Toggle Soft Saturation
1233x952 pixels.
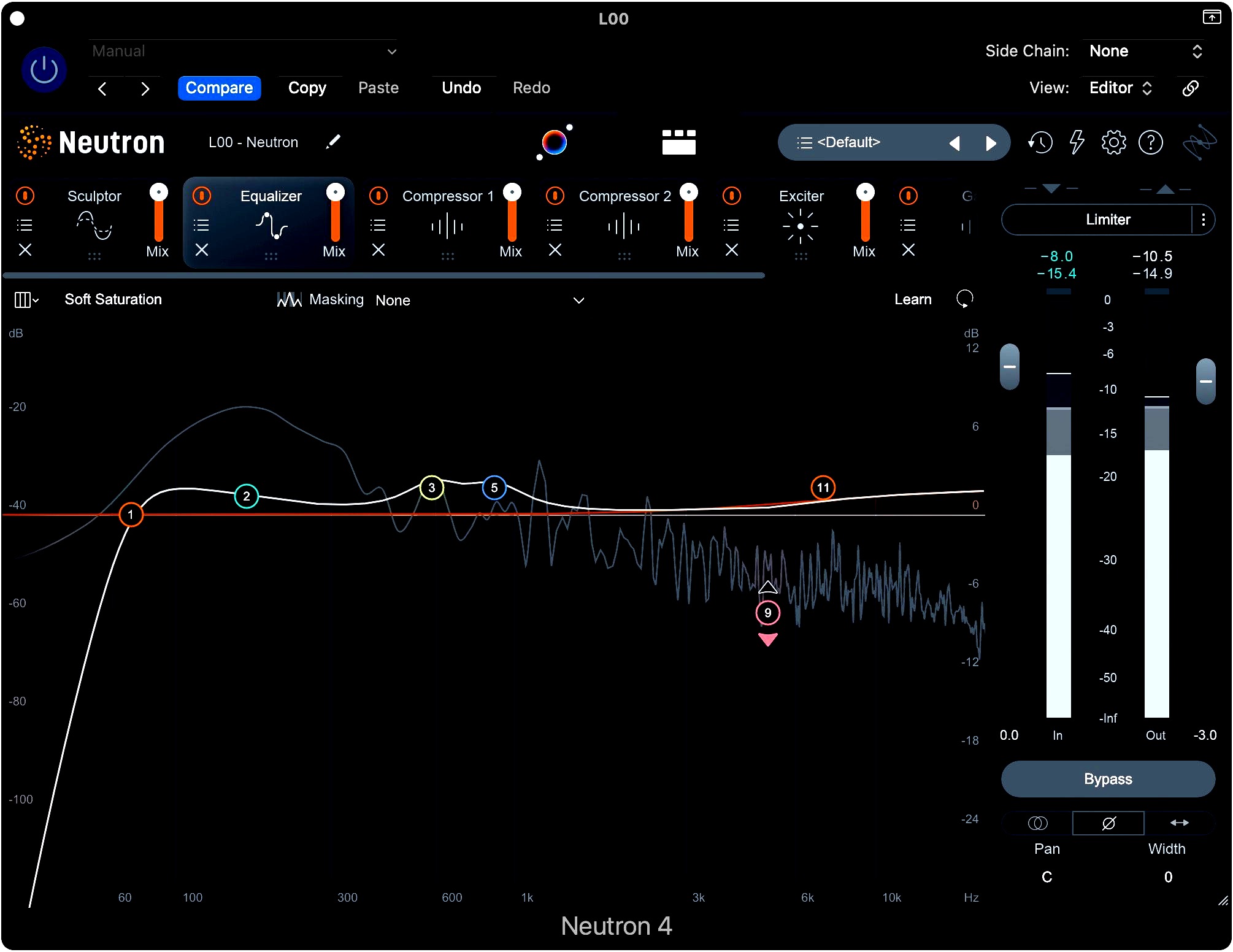(113, 299)
